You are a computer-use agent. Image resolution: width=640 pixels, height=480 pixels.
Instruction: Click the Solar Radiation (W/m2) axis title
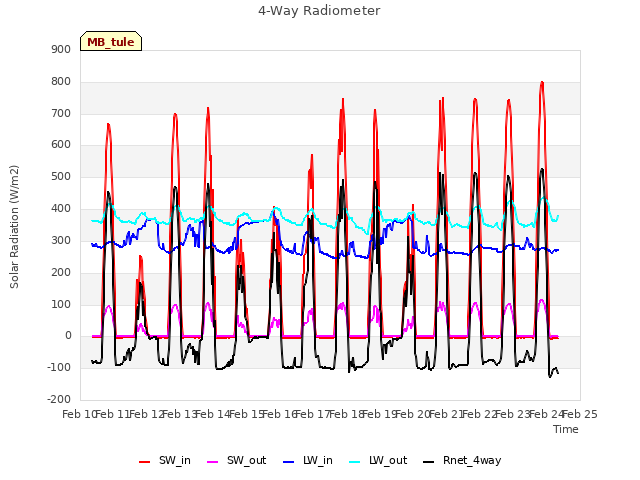(x=14, y=227)
